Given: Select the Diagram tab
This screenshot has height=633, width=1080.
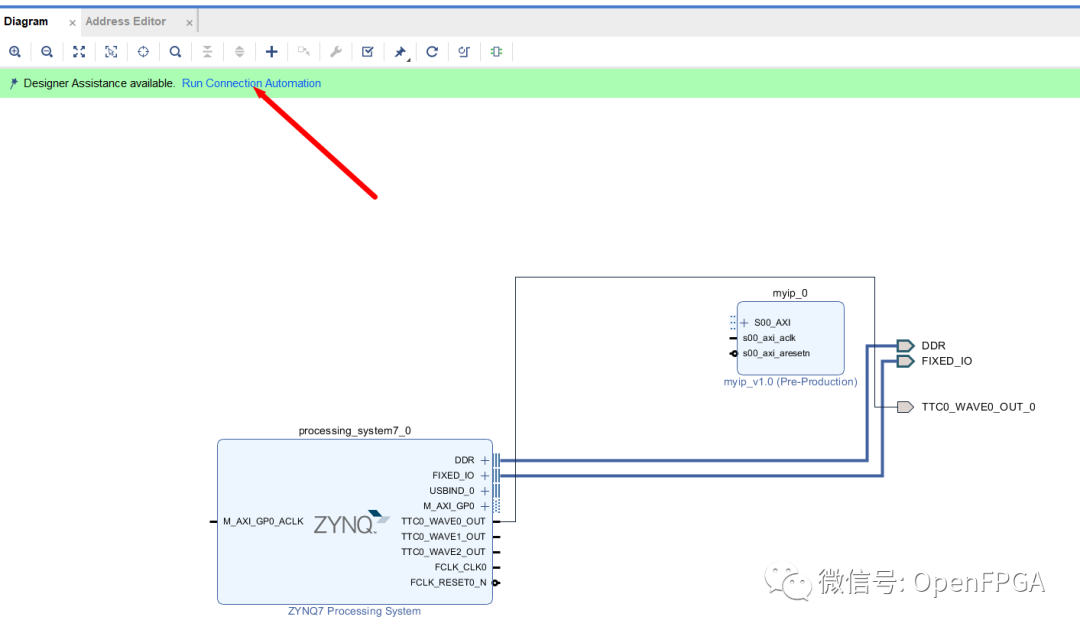Looking at the screenshot, I should click(x=28, y=20).
